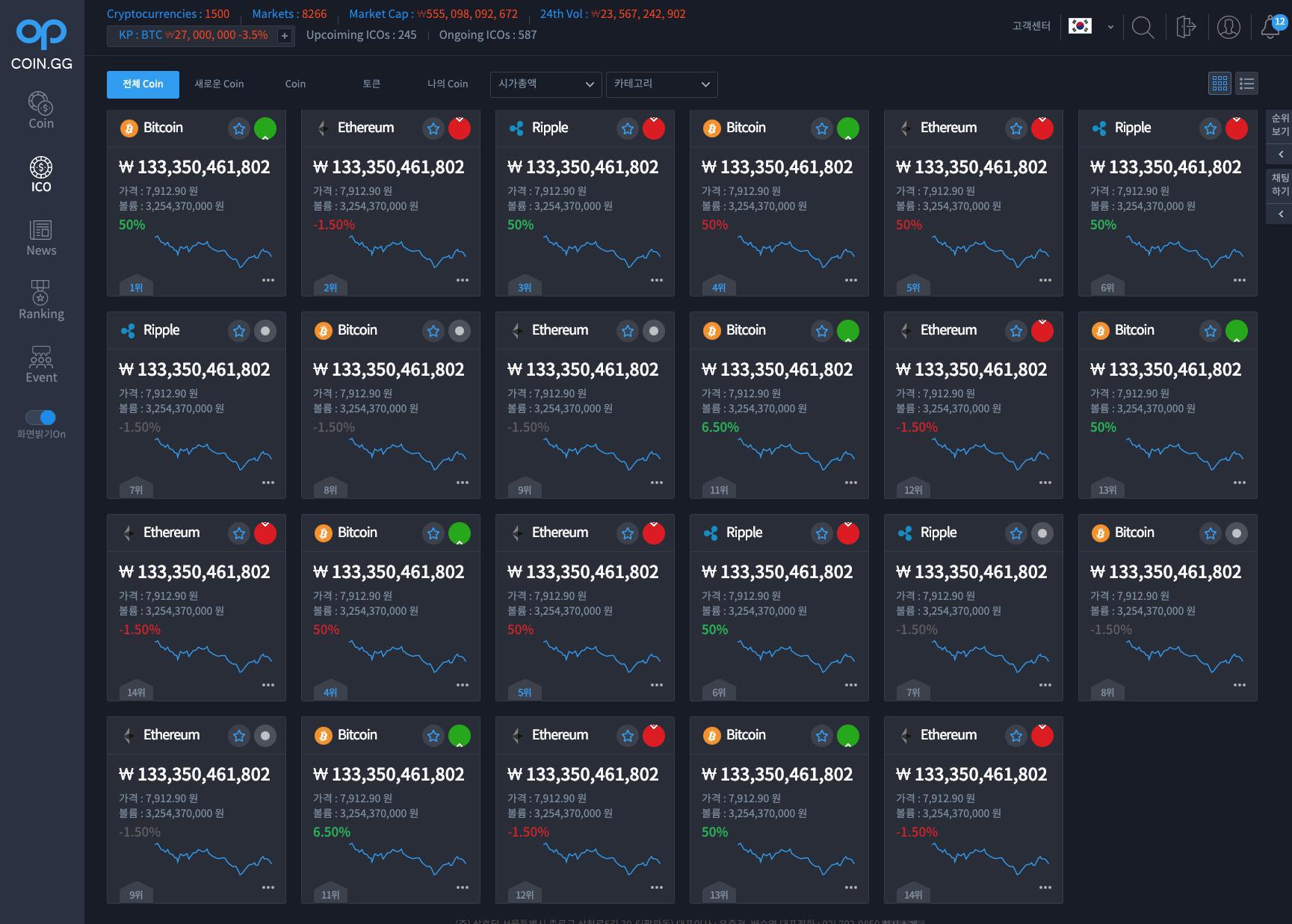This screenshot has width=1292, height=924.
Task: Click the Ethereum logo on the 2위 card
Action: (324, 128)
